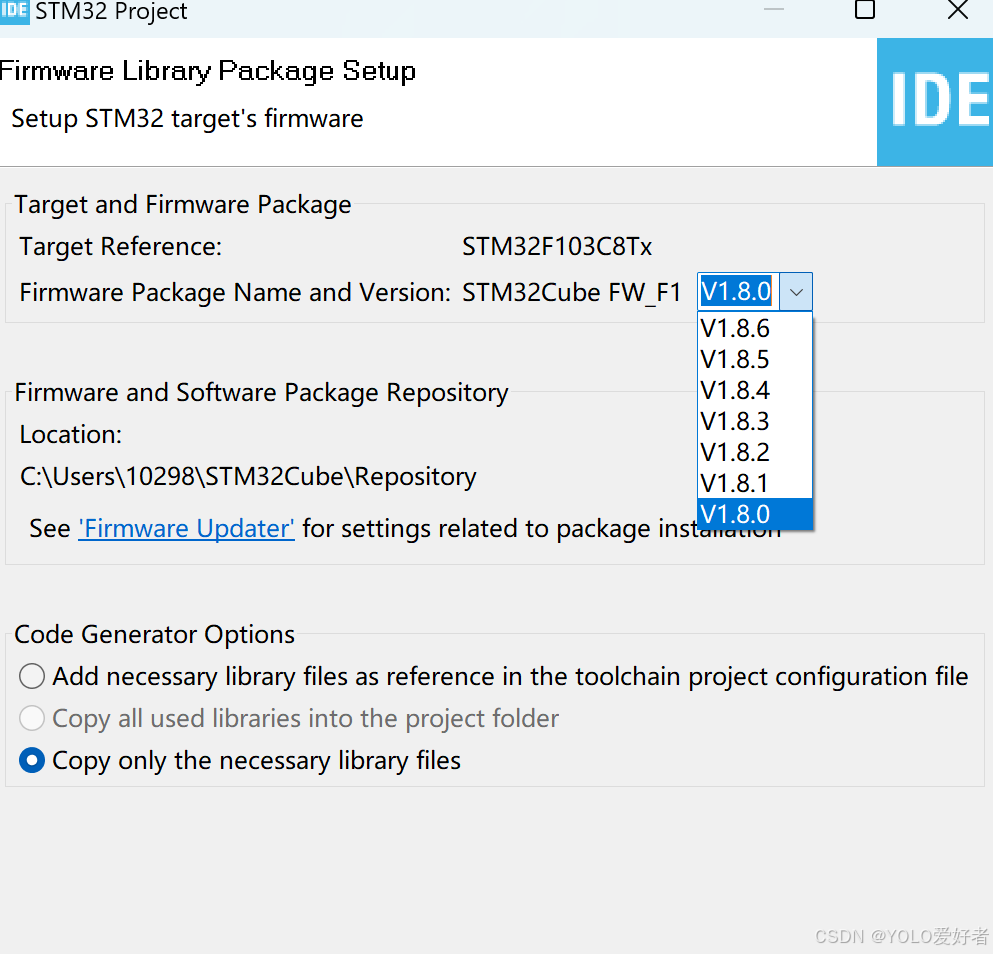Pick V1.8.4 in the version list
The height and width of the screenshot is (954, 993).
pos(754,390)
